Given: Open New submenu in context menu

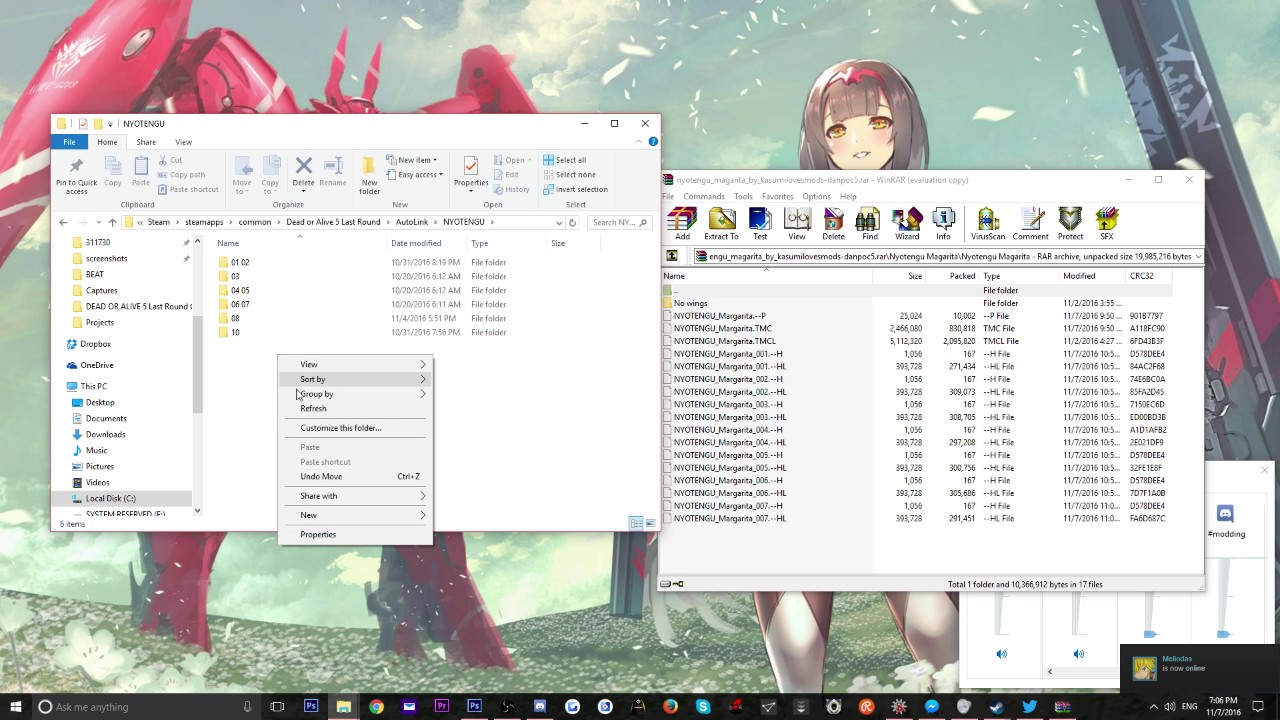Looking at the screenshot, I should 355,515.
